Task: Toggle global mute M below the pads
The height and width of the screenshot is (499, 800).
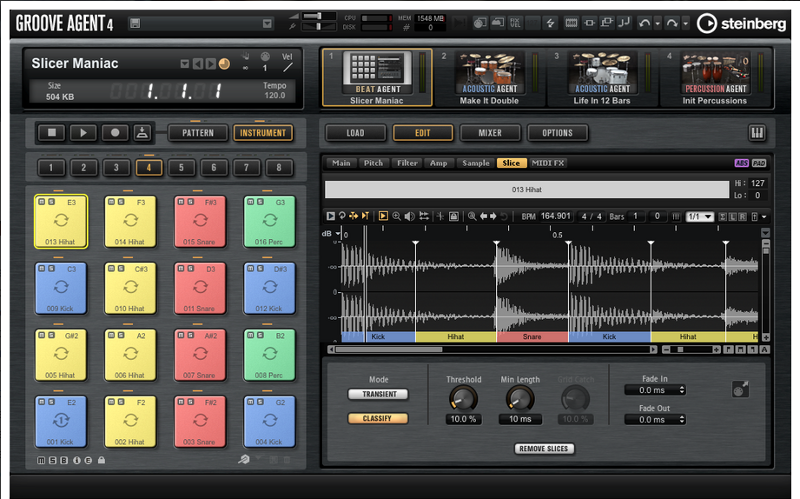Action: point(41,460)
